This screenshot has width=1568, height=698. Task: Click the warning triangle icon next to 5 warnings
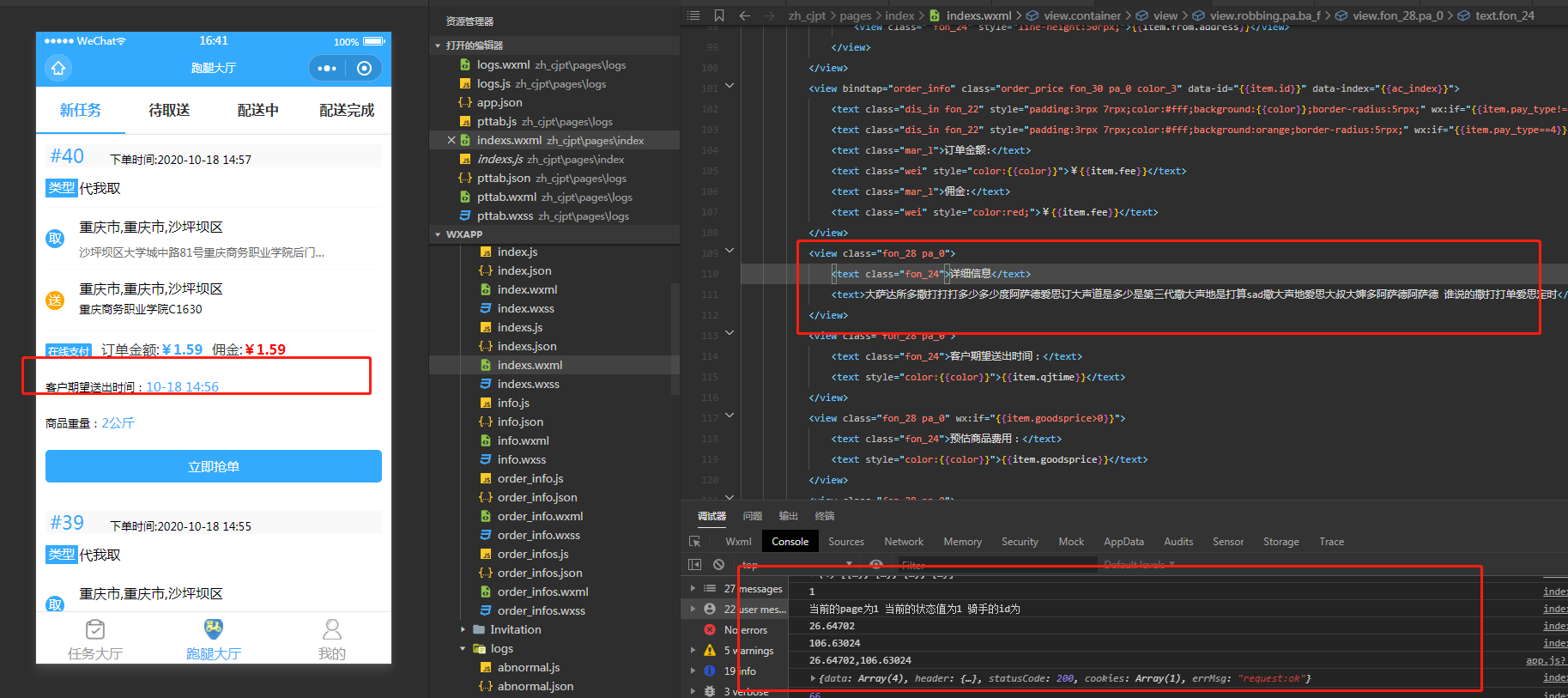[x=710, y=650]
